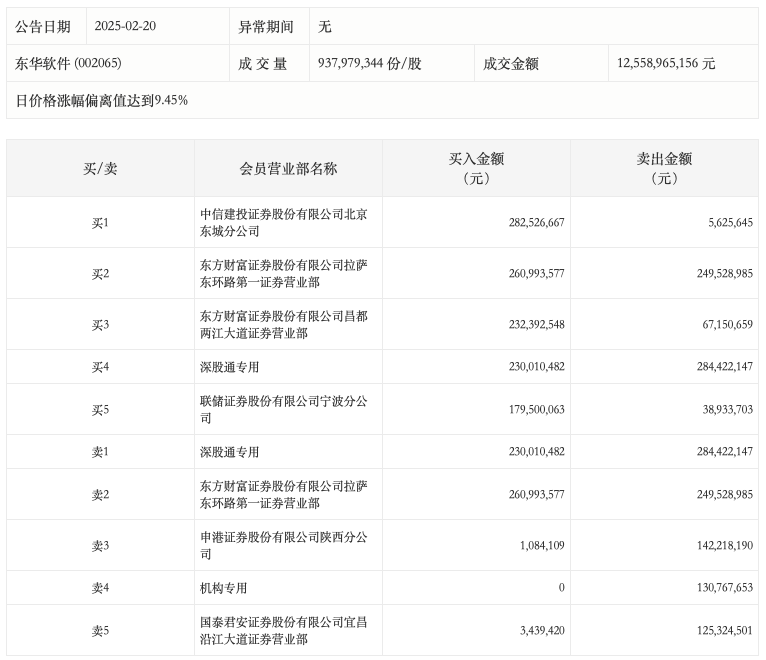Select 无 next to 异常期间
The width and height of the screenshot is (766, 660).
coord(324,26)
